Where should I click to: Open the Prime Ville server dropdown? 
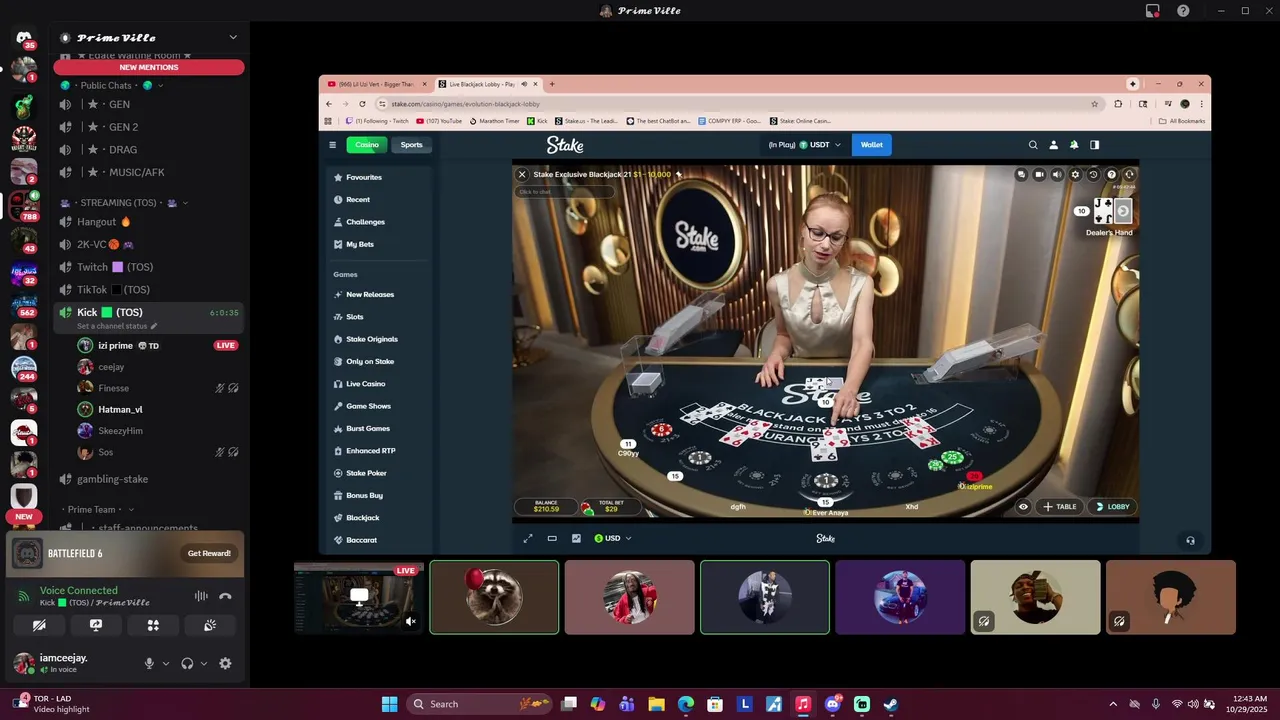149,37
